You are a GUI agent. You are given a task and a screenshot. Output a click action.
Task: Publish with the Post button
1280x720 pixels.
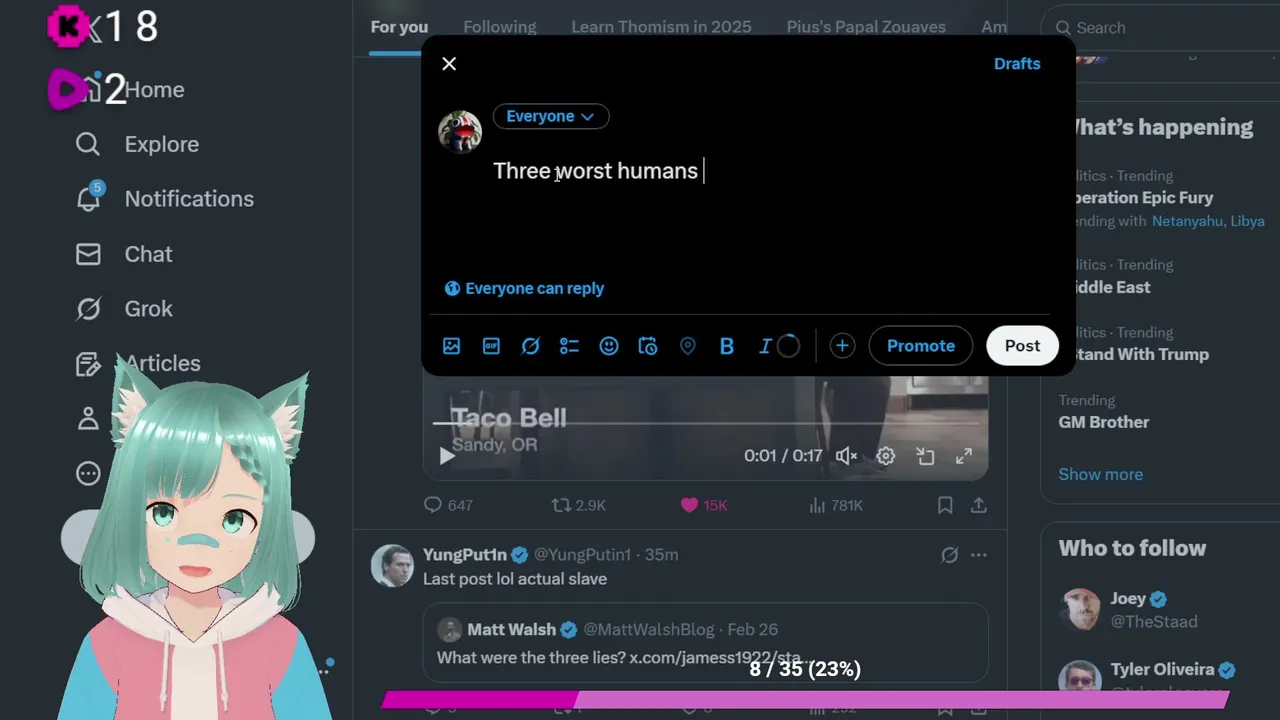1022,346
